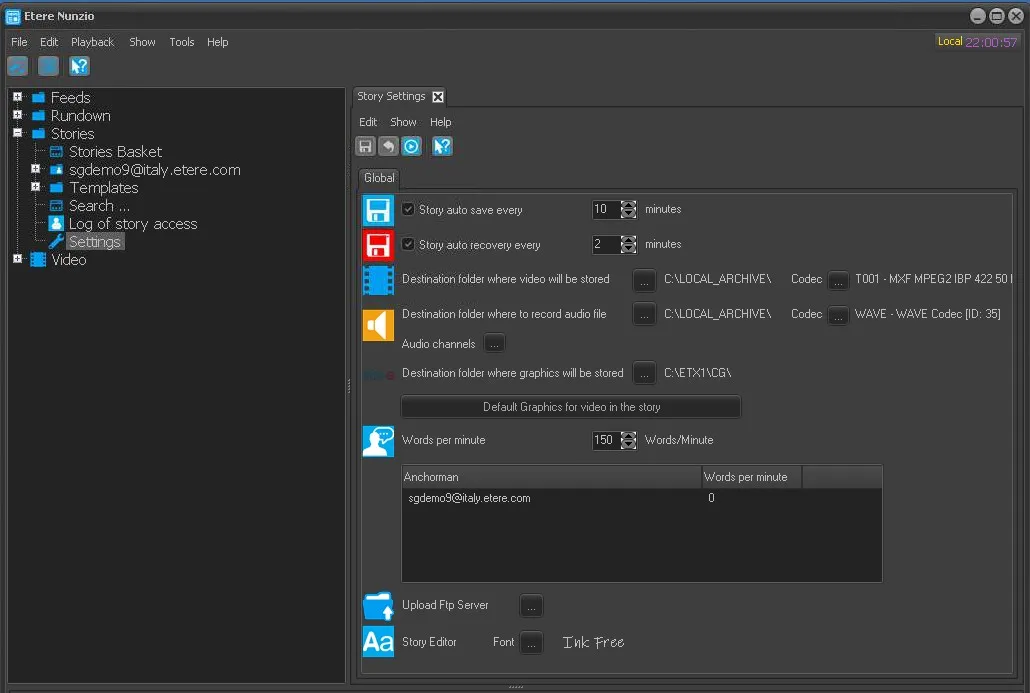The image size is (1030, 693).
Task: Click the Words per minute spinner arrows
Action: click(x=628, y=440)
